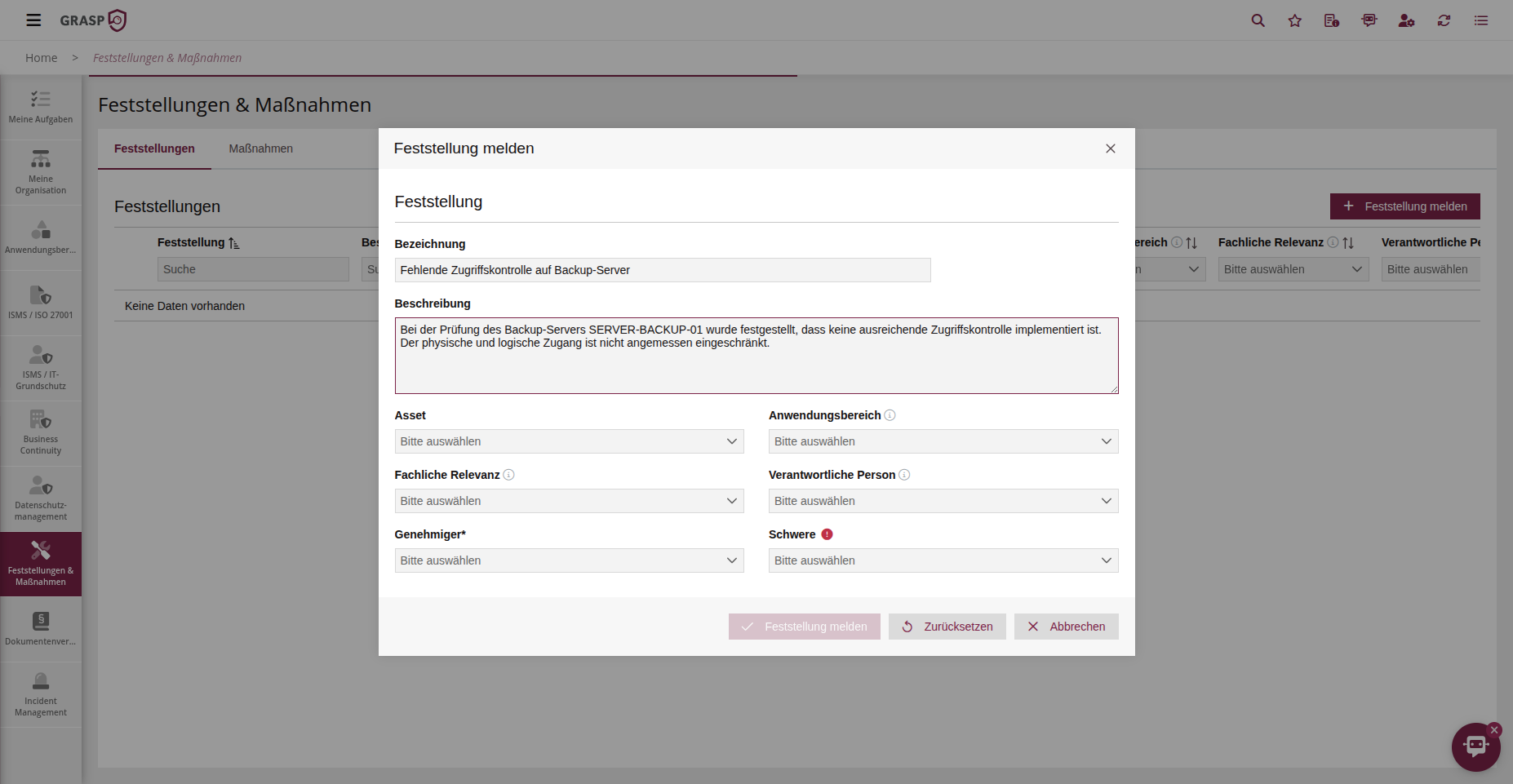The image size is (1513, 784).
Task: Go to Business Continuity module
Action: point(41,432)
